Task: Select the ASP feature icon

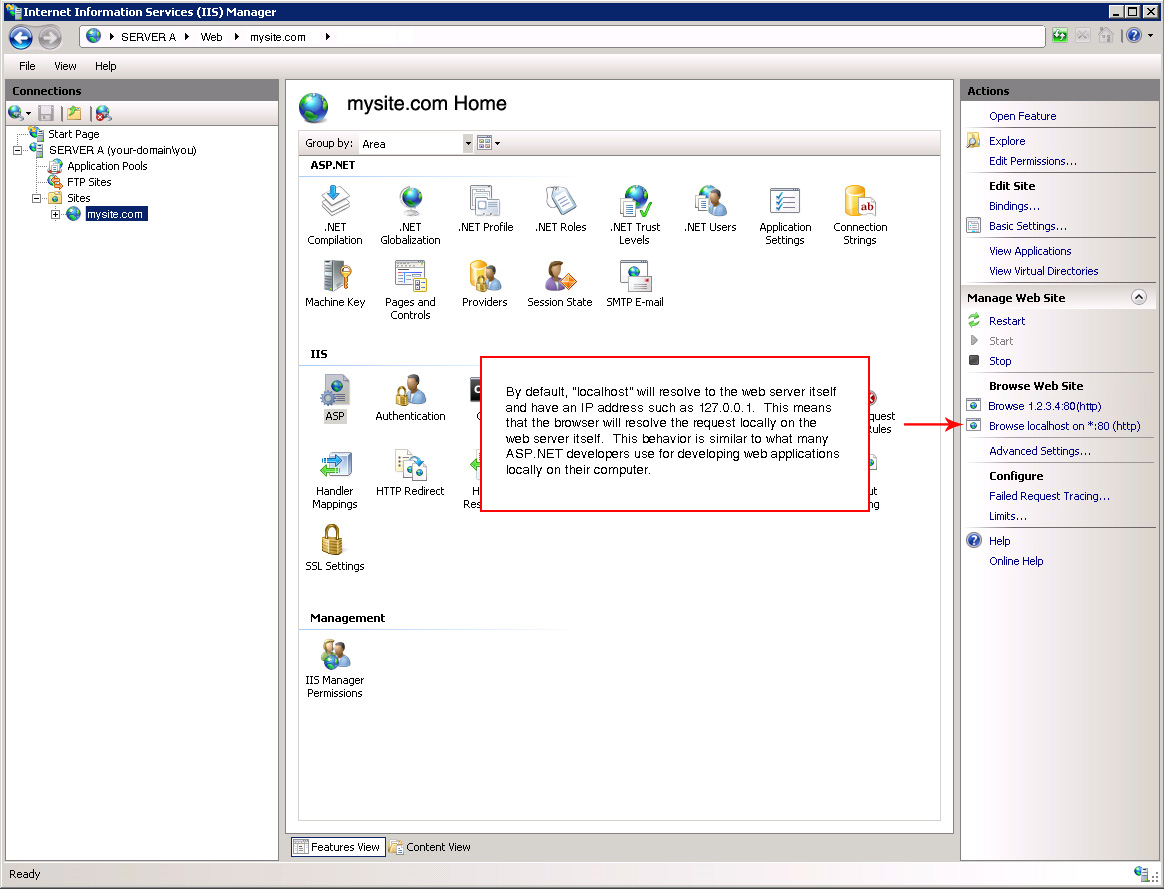Action: pyautogui.click(x=335, y=398)
